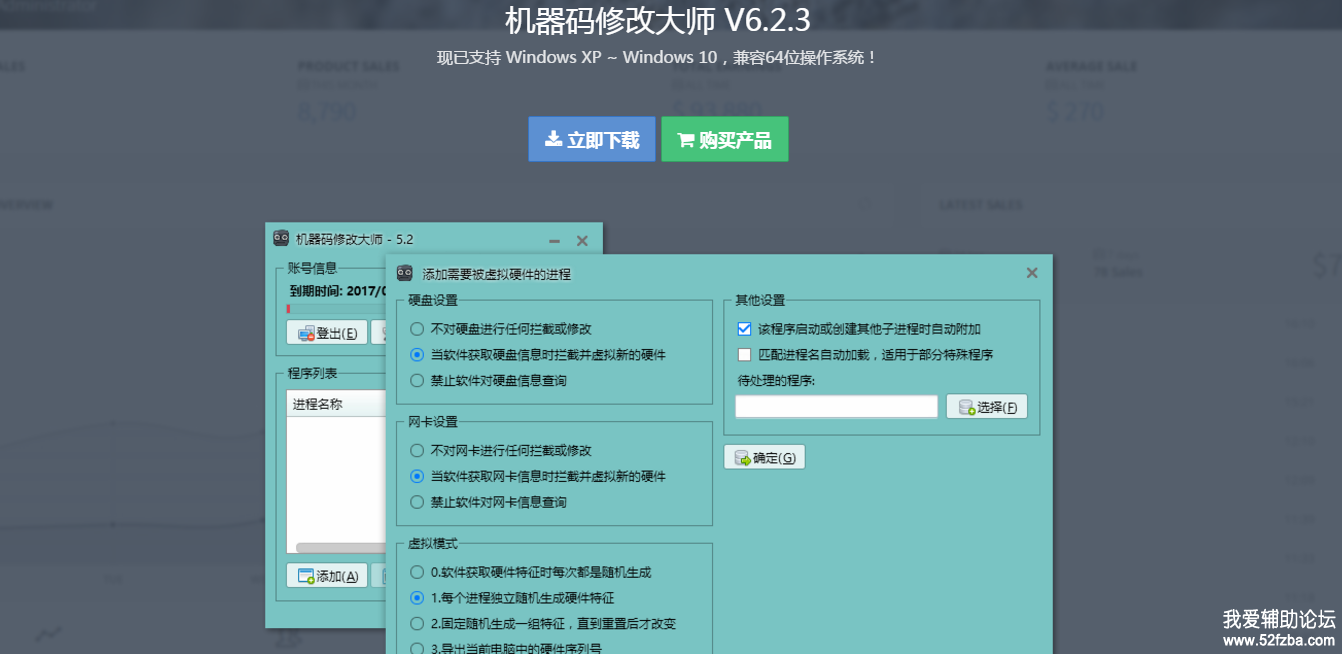Click the window title 机器码修改大师 - 5.2

(x=355, y=240)
